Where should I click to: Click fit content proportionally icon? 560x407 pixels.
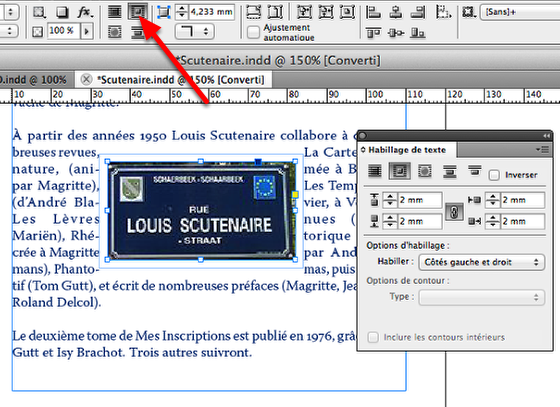[x=275, y=12]
